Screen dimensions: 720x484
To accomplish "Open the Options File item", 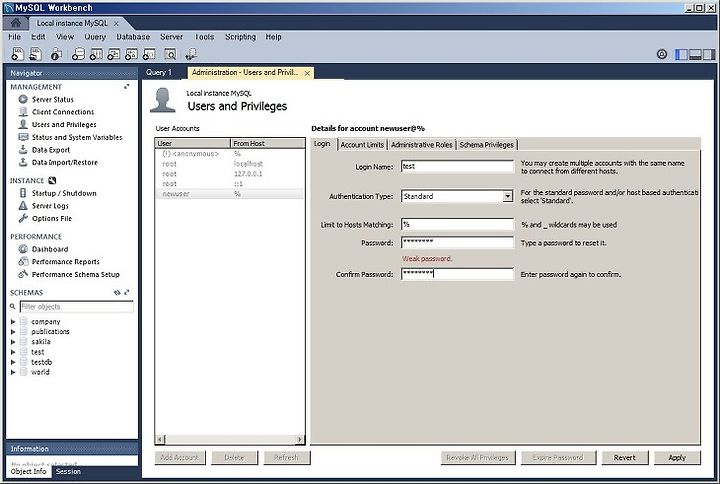I will (52, 219).
